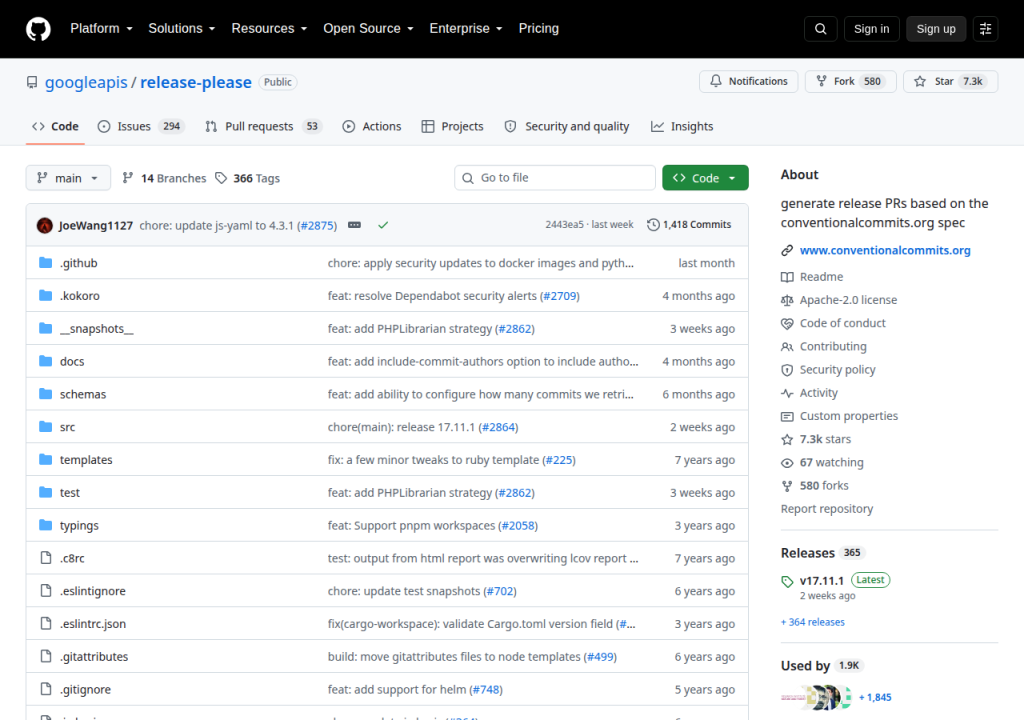Go to the Pricing page

[539, 29]
